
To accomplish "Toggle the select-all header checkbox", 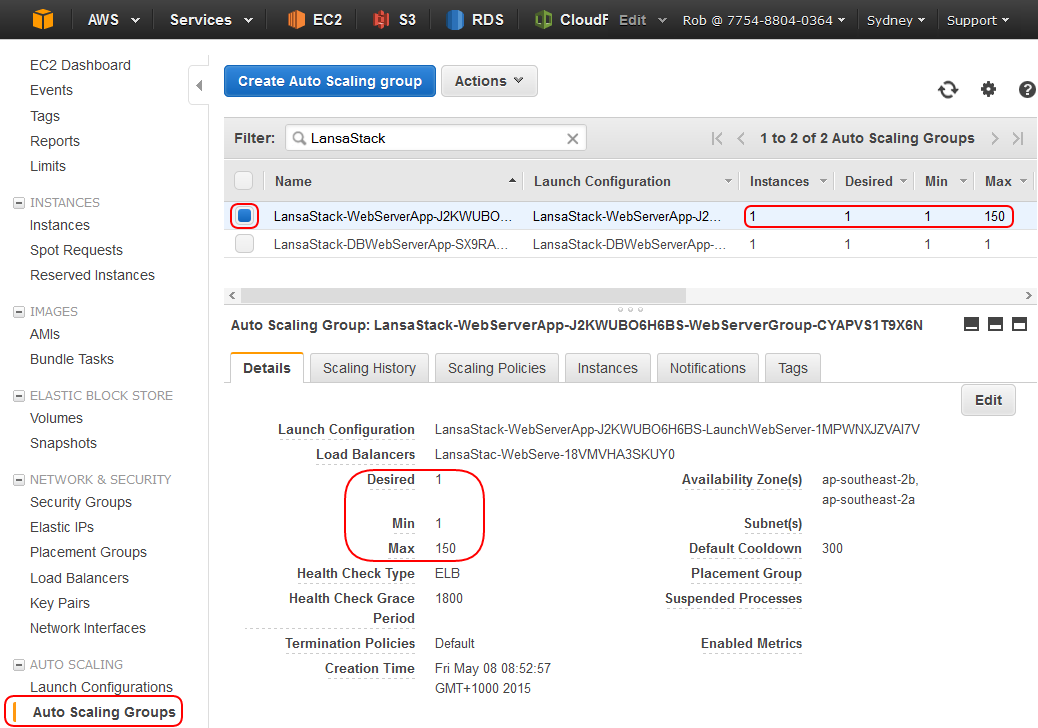I will click(x=244, y=181).
